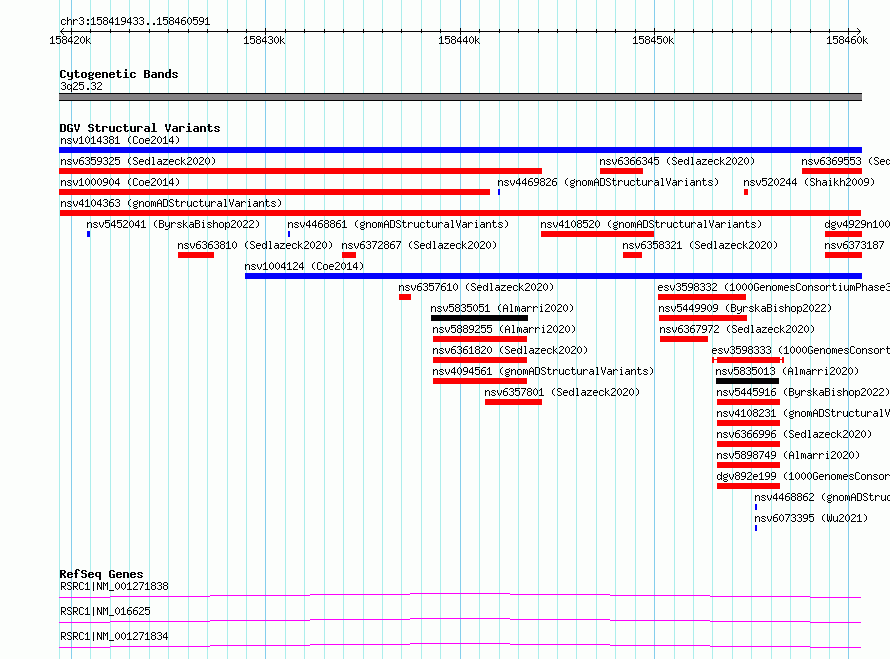This screenshot has width=890, height=659.
Task: Click the nsv5835051 (Almarri2020) label
Action: coord(502,308)
